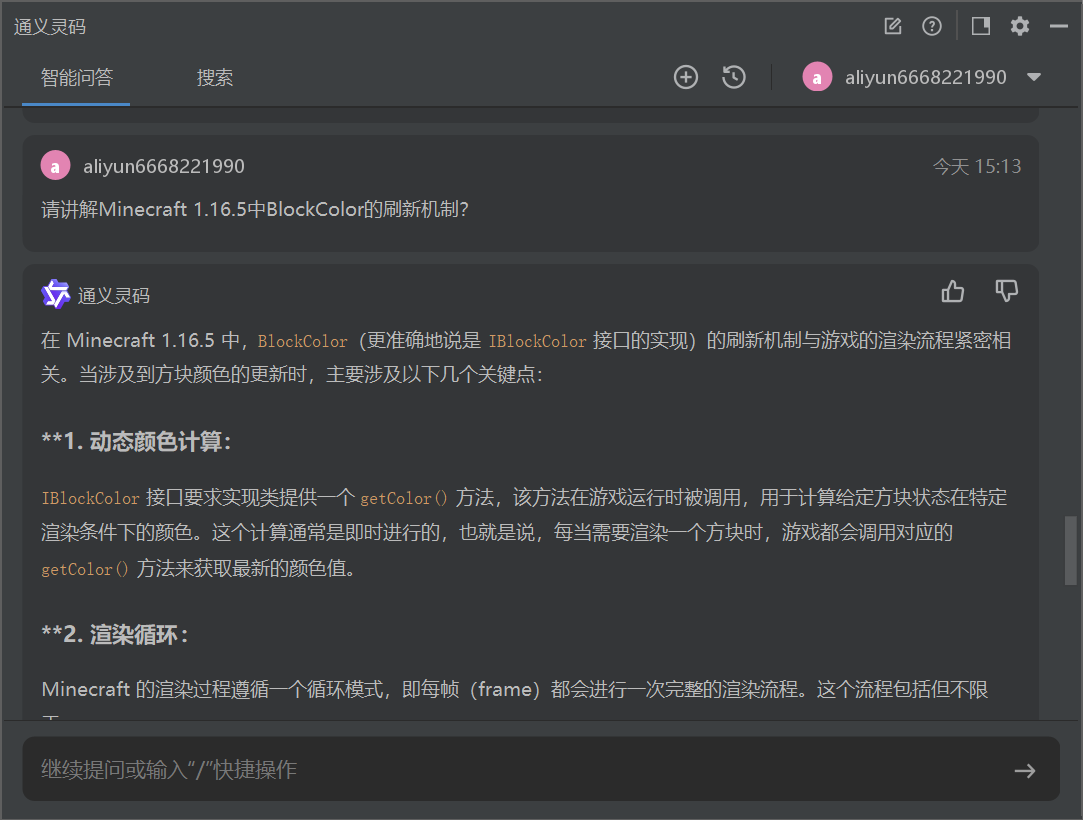Click the aliyun6668221990 avatar in the header
The width and height of the screenshot is (1083, 820).
[817, 77]
